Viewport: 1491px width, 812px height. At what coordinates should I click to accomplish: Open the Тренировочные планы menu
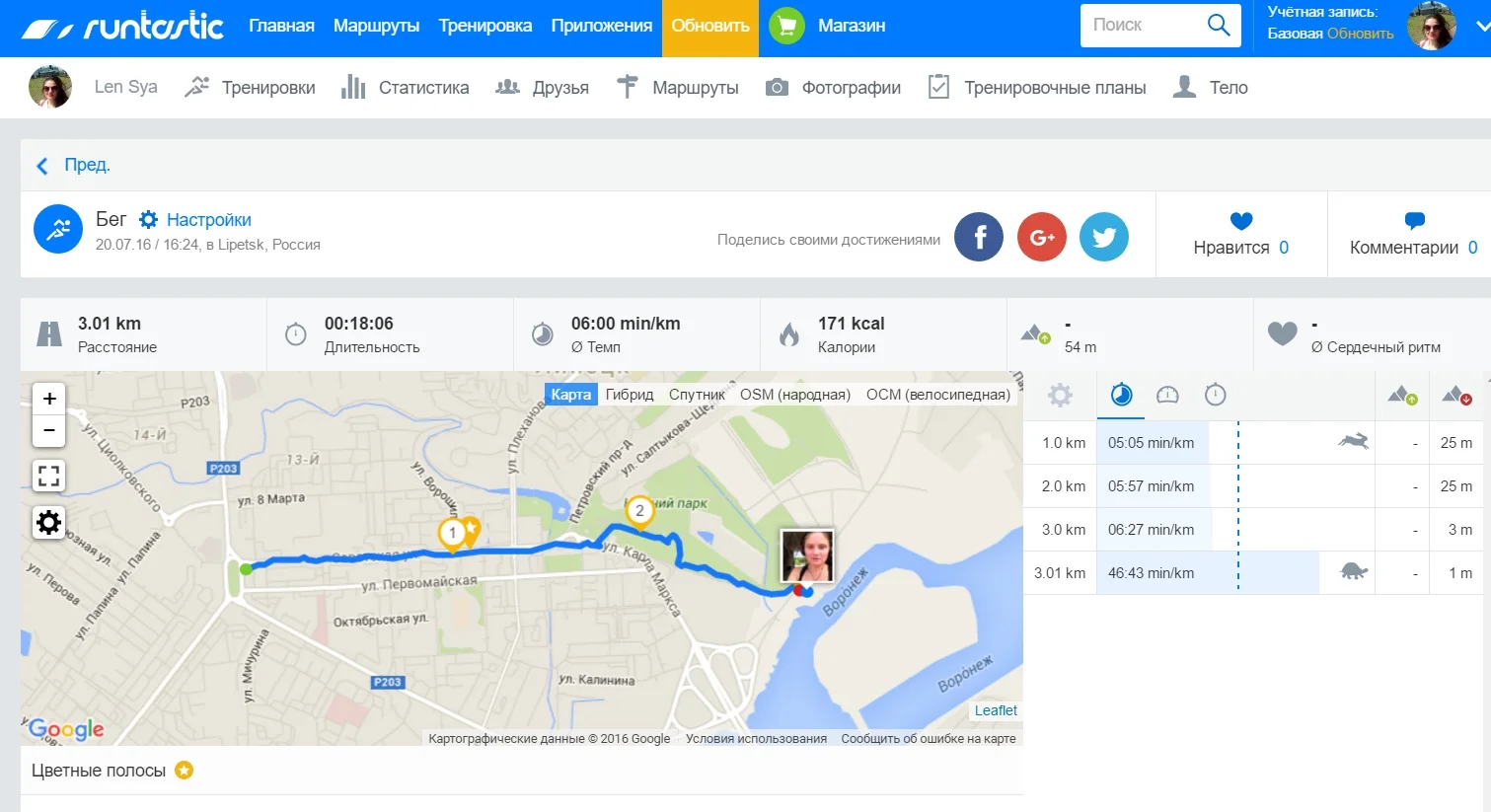pos(1037,88)
